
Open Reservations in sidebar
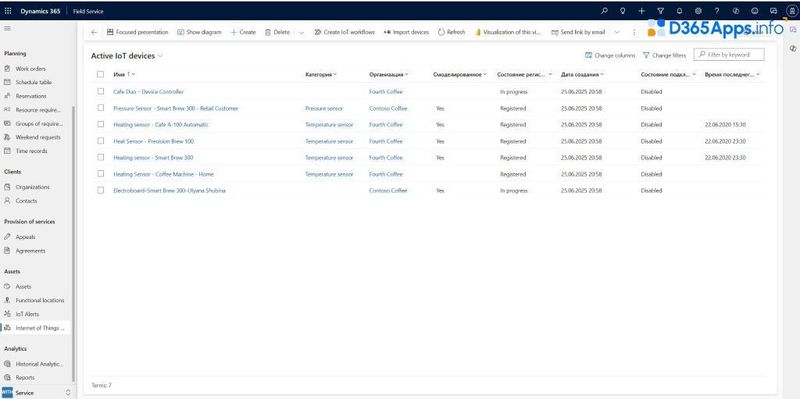31,96
